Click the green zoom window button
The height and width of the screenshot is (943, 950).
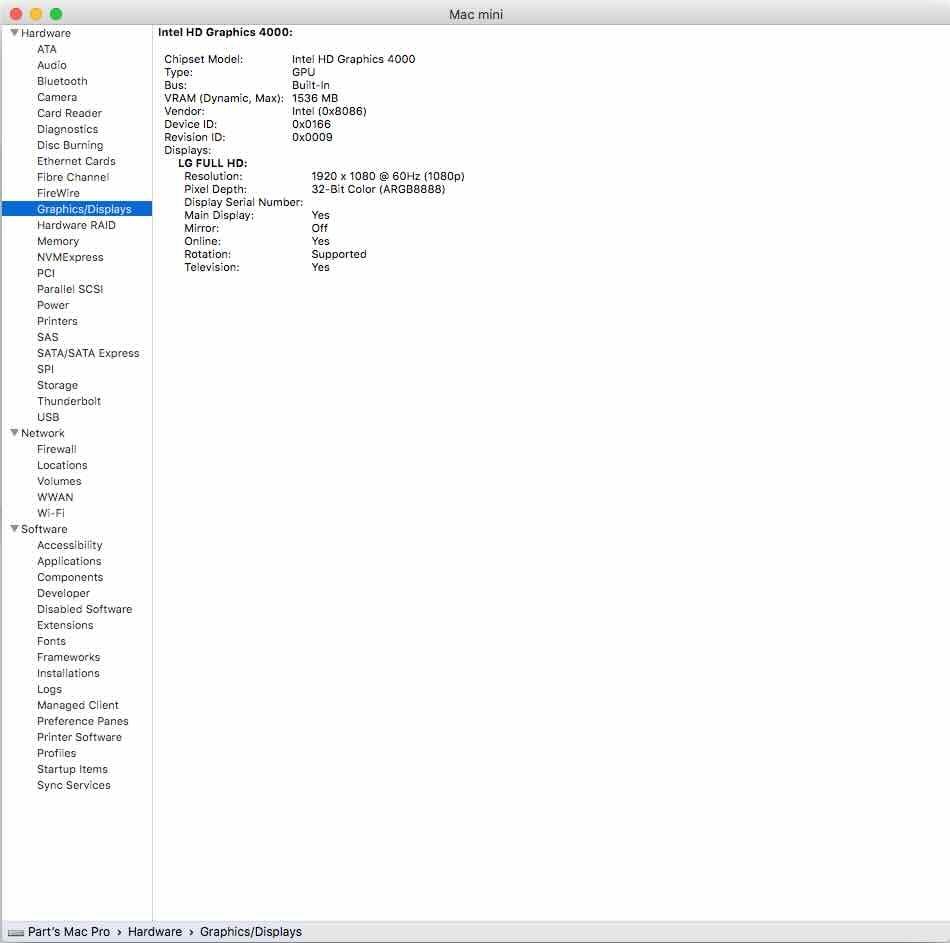pos(56,14)
